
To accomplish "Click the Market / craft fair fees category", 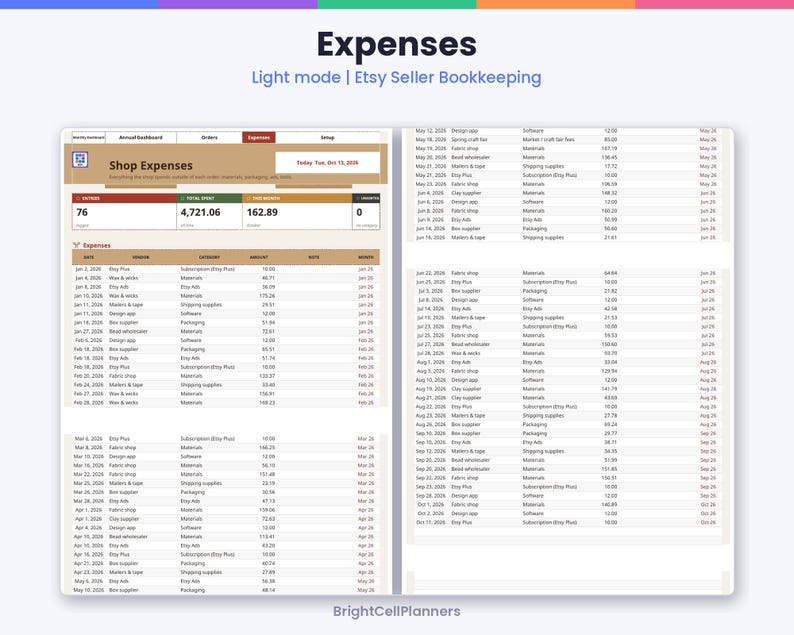I will point(548,139).
